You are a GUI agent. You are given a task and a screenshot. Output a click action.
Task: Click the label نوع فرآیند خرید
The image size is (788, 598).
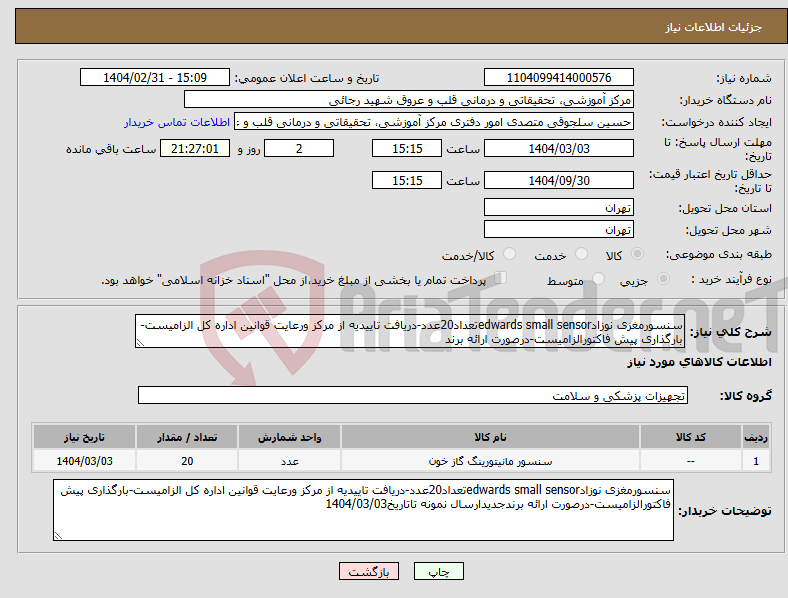[x=732, y=279]
